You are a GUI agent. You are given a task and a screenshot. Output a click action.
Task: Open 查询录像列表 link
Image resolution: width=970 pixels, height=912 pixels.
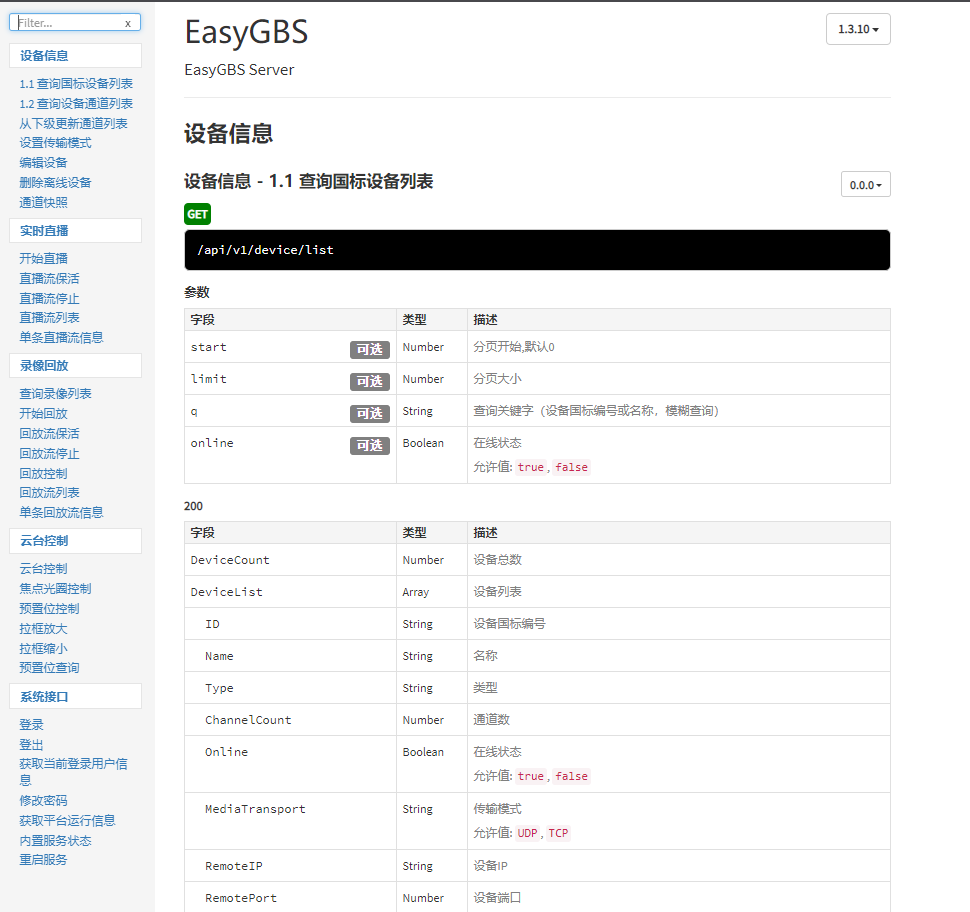(x=56, y=394)
